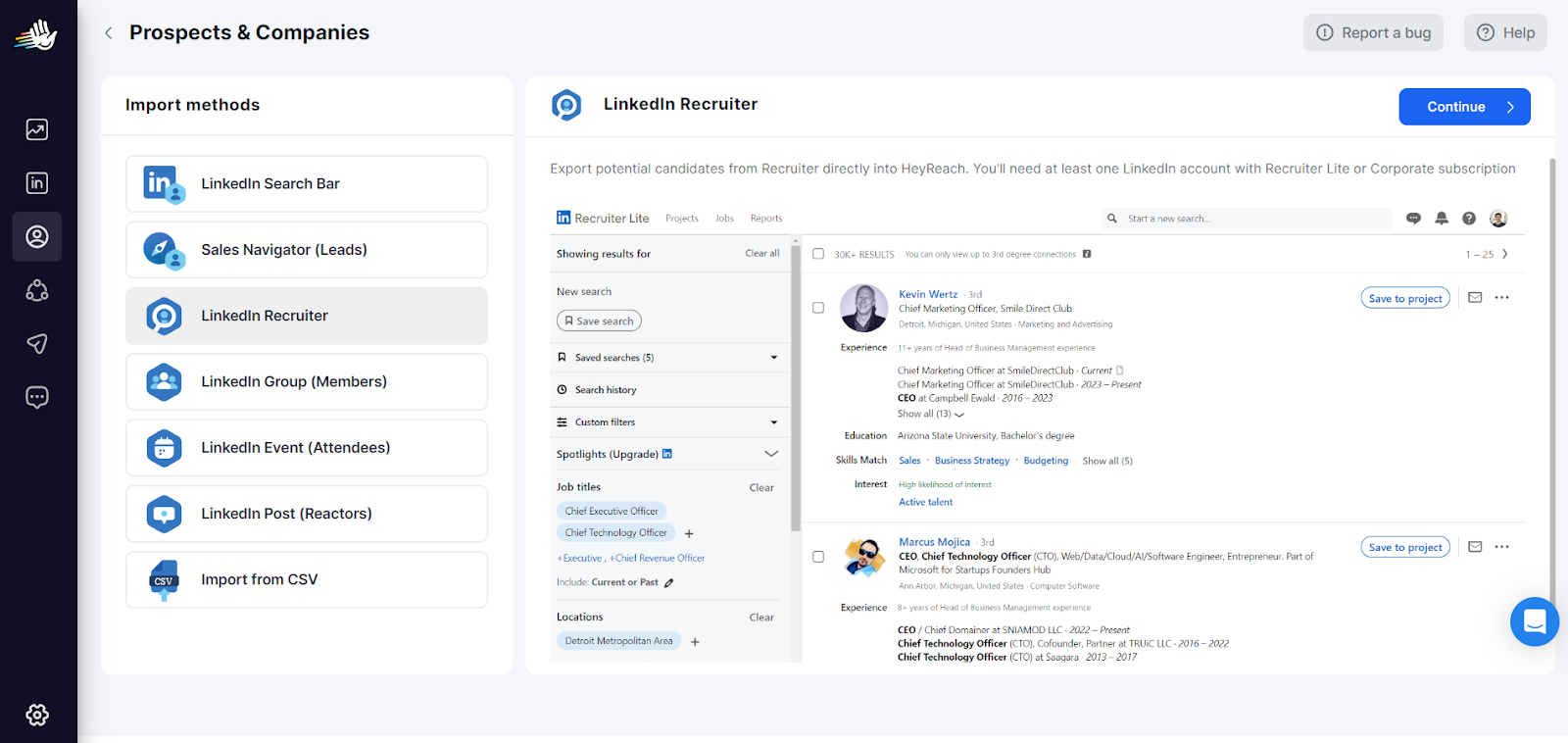Add suggested +Chief Revenue Officer title
This screenshot has height=743, width=1568.
(658, 558)
